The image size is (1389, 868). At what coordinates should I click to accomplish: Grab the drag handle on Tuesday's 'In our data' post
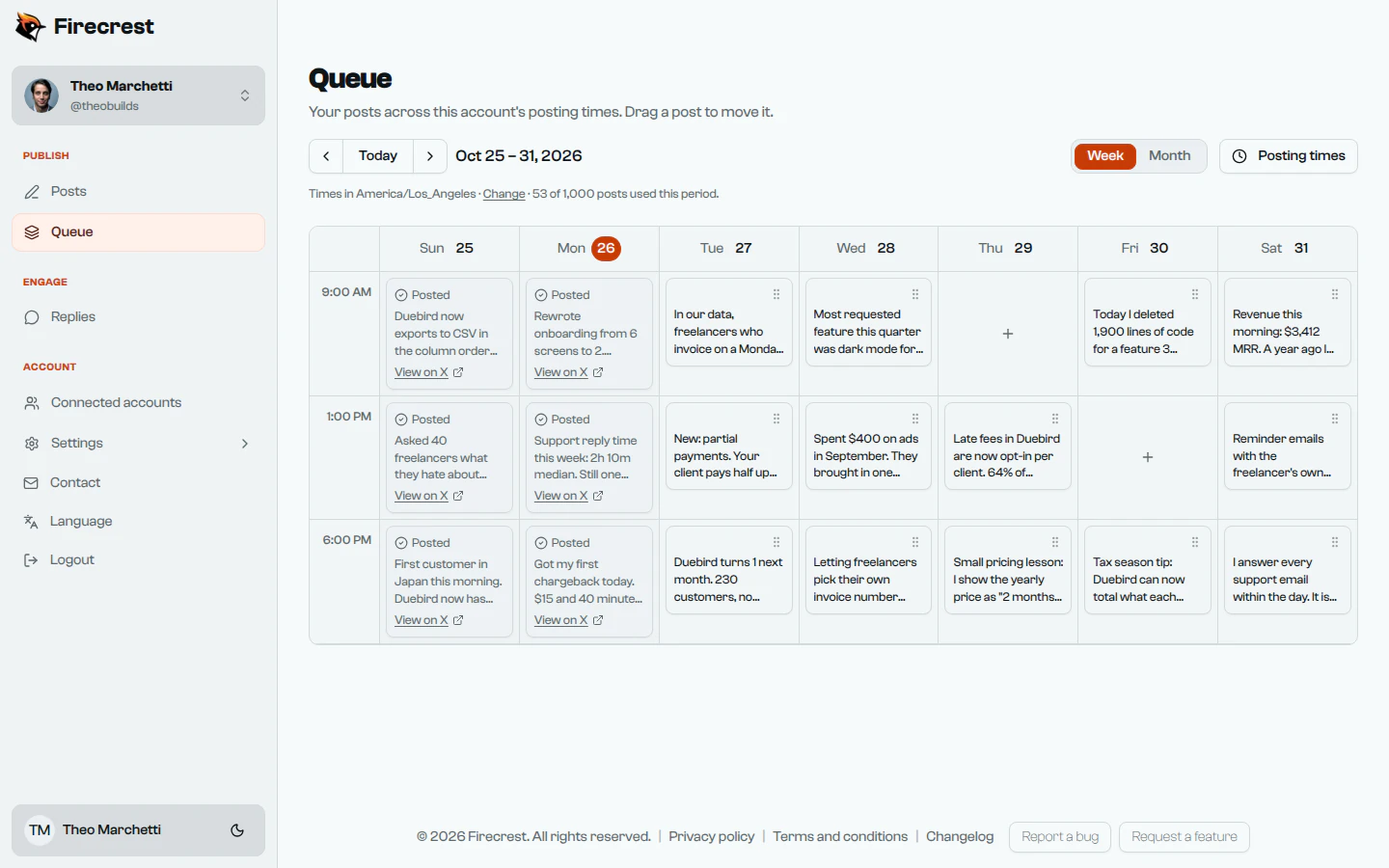(x=776, y=295)
